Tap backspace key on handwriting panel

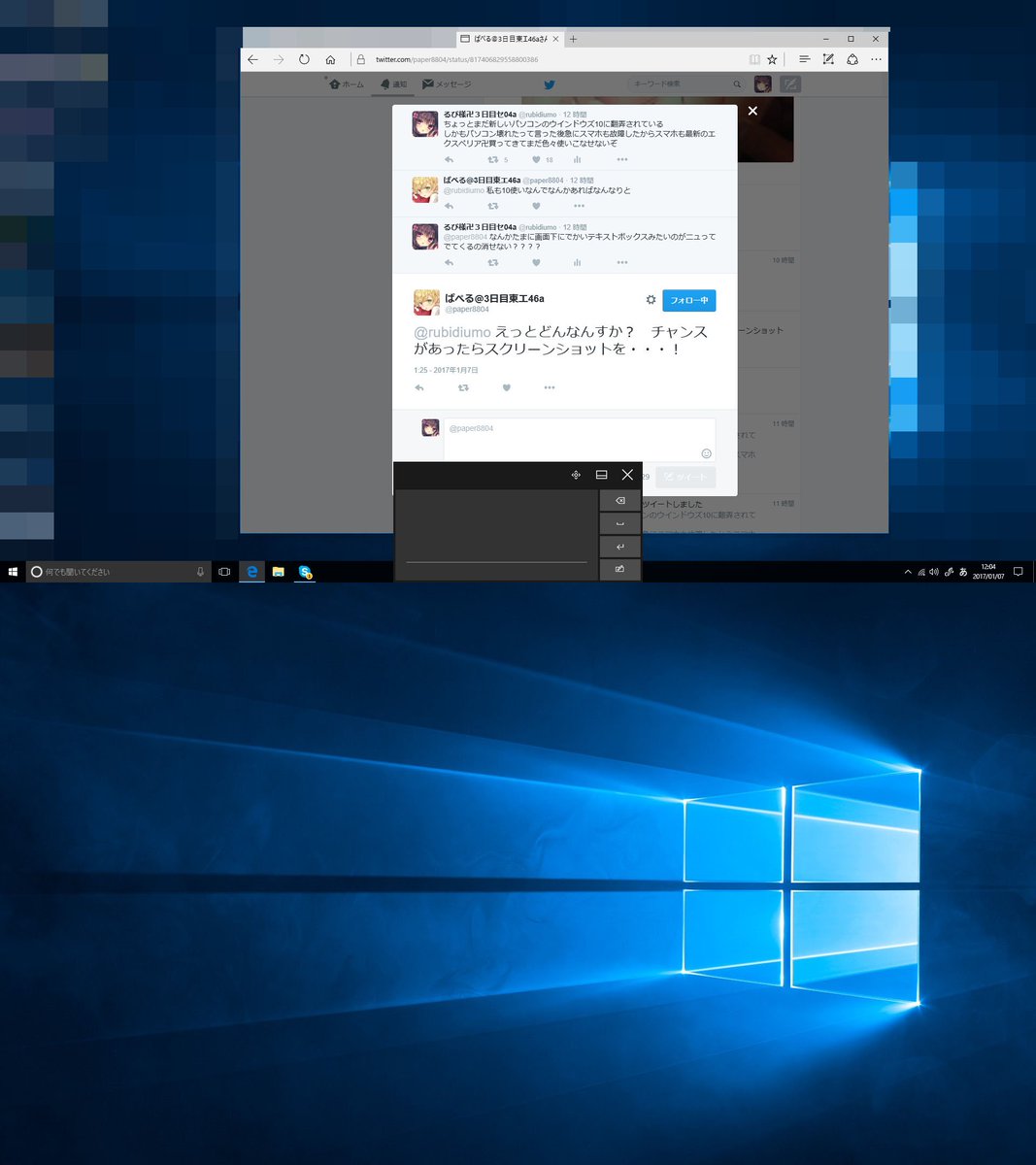(619, 500)
